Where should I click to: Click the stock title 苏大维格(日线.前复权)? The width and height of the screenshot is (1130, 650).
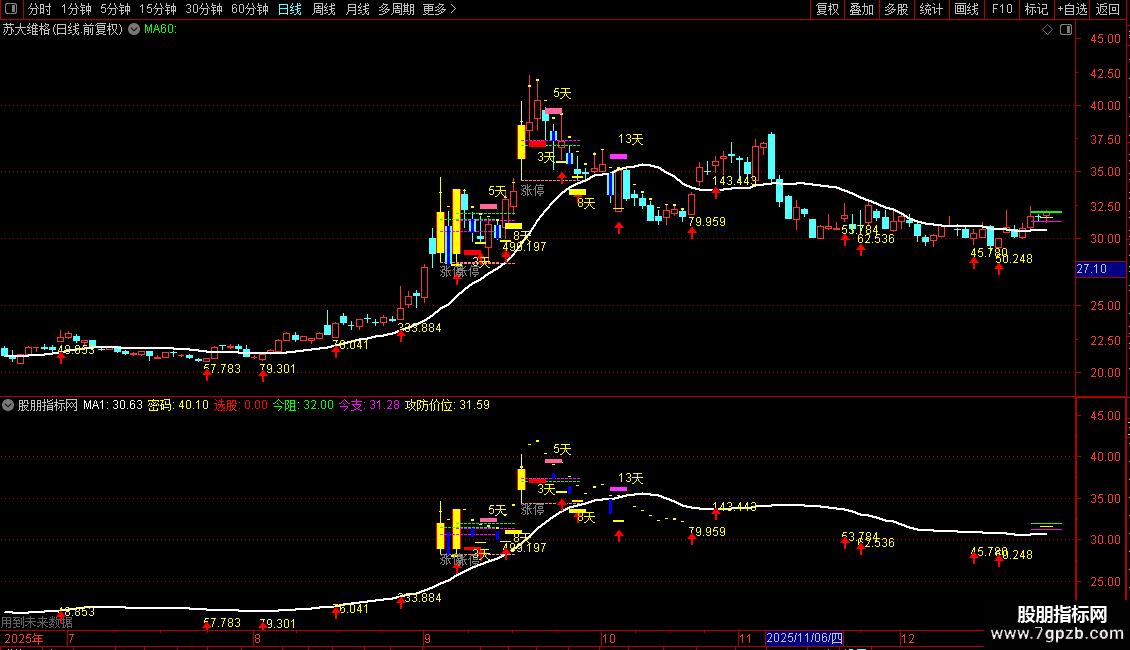click(x=63, y=30)
